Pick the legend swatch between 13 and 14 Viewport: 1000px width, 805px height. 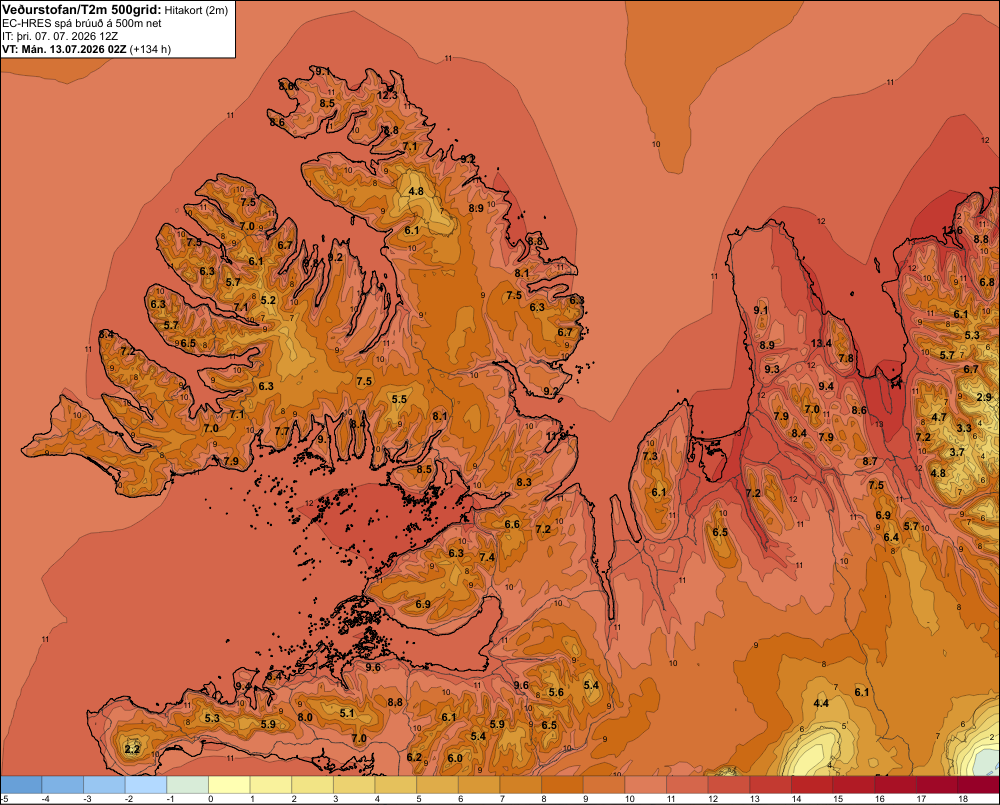[771, 784]
